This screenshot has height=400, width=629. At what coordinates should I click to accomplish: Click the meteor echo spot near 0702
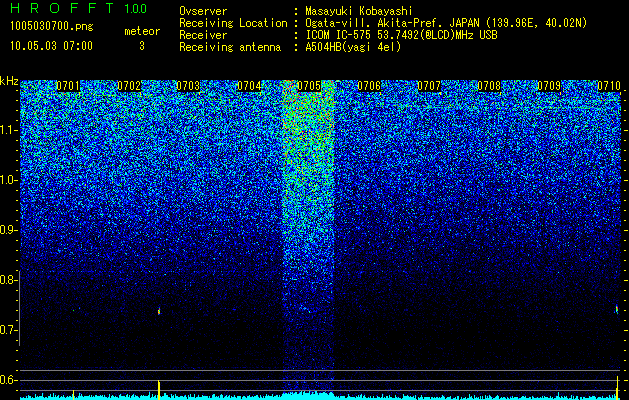tap(159, 311)
